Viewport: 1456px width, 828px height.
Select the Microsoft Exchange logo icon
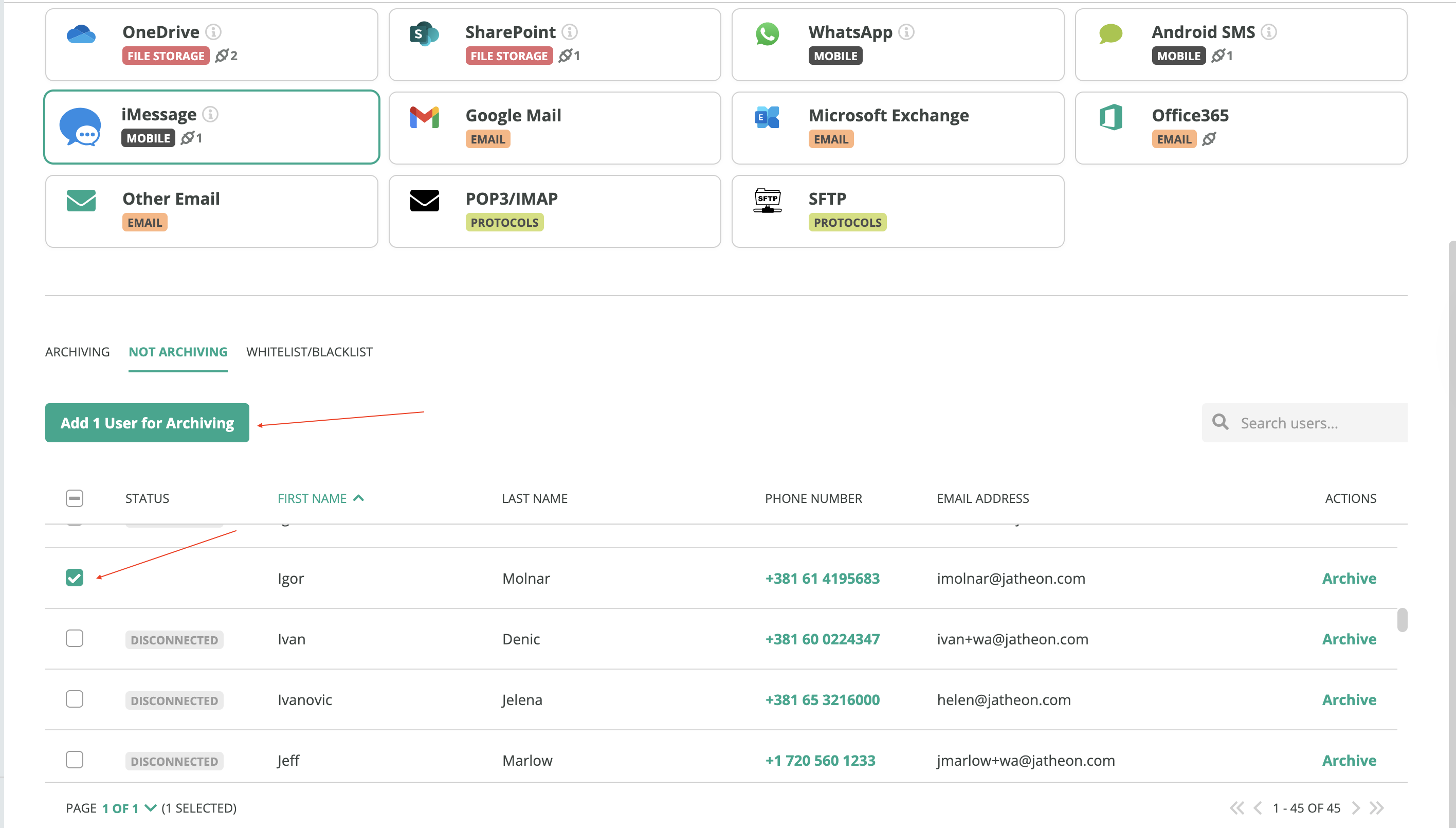[x=767, y=117]
